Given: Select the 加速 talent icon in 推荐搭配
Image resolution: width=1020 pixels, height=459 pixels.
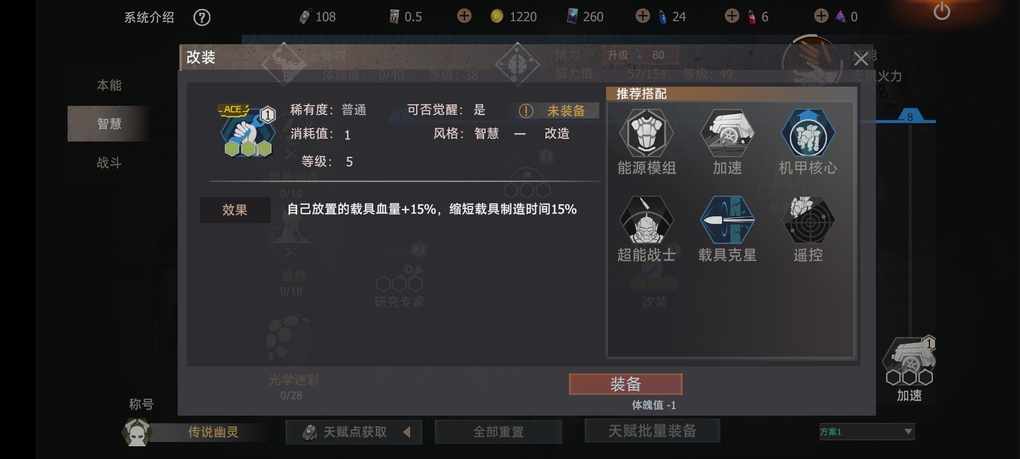Looking at the screenshot, I should (727, 133).
